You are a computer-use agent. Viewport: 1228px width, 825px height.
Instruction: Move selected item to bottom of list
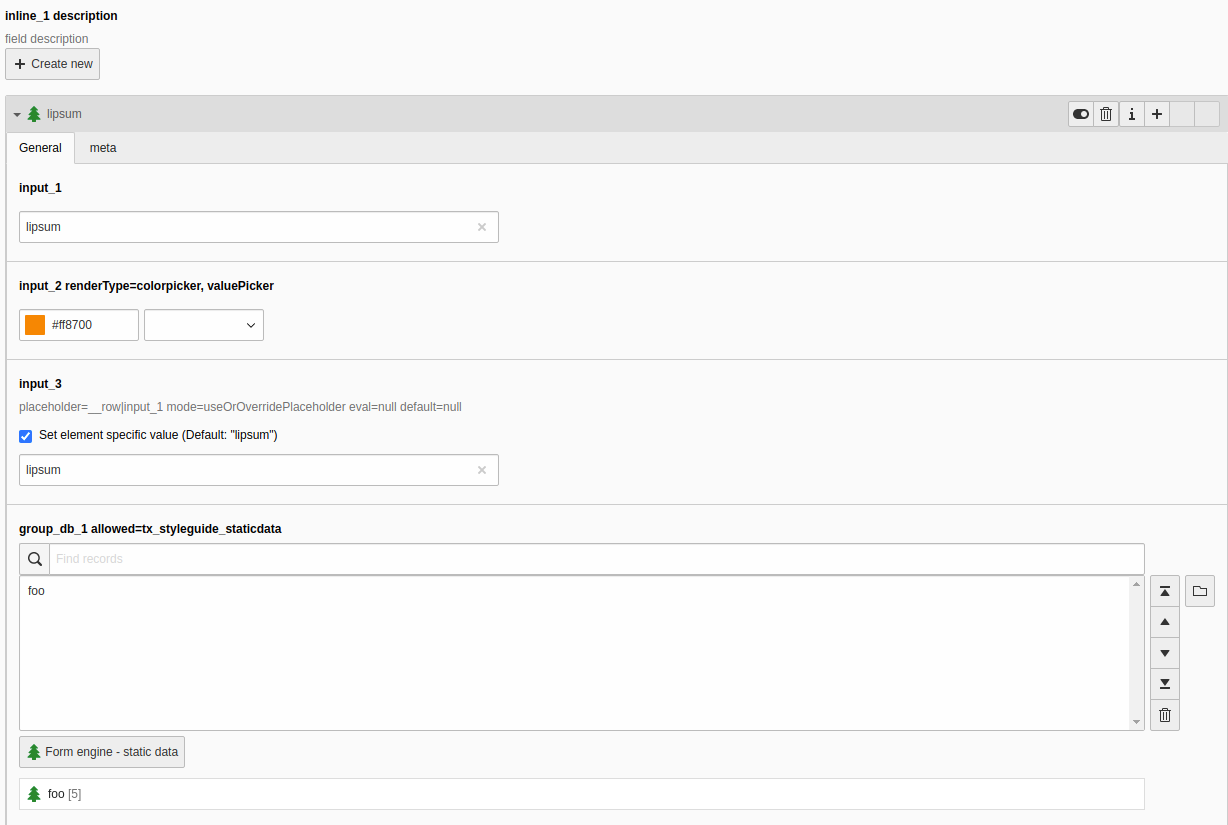(1164, 684)
